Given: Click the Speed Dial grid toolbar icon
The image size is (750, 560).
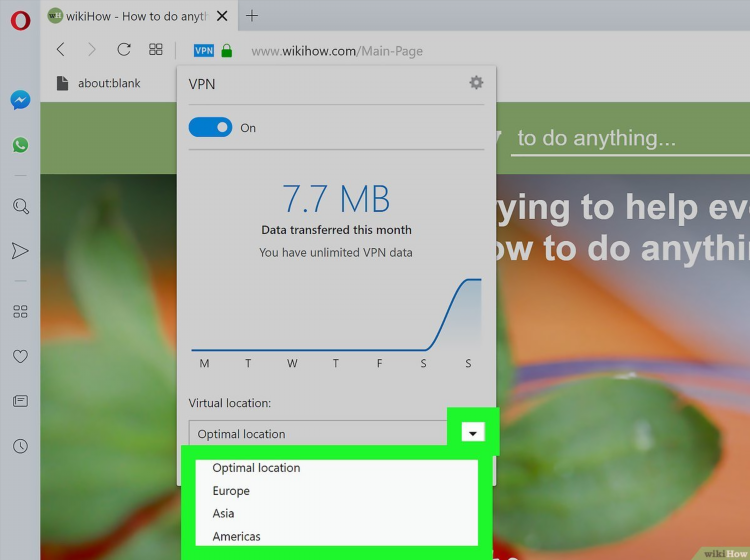Looking at the screenshot, I should pos(155,49).
